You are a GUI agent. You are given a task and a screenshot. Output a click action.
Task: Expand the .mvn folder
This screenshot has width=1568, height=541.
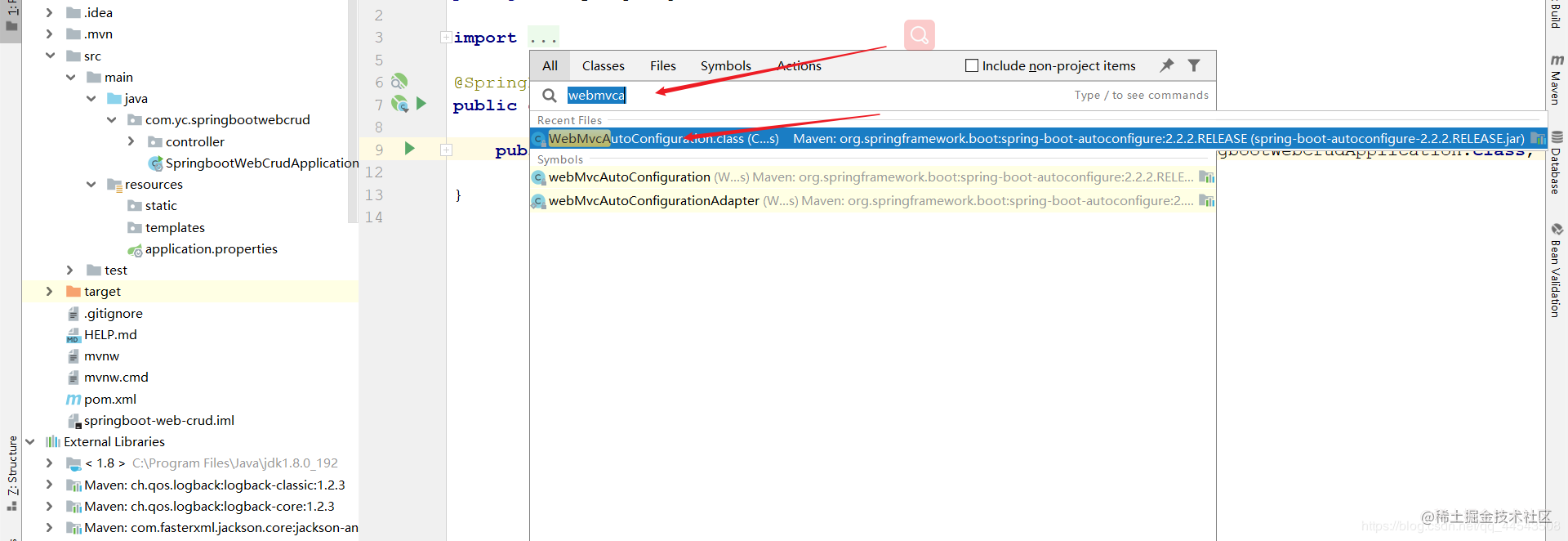[x=49, y=34]
